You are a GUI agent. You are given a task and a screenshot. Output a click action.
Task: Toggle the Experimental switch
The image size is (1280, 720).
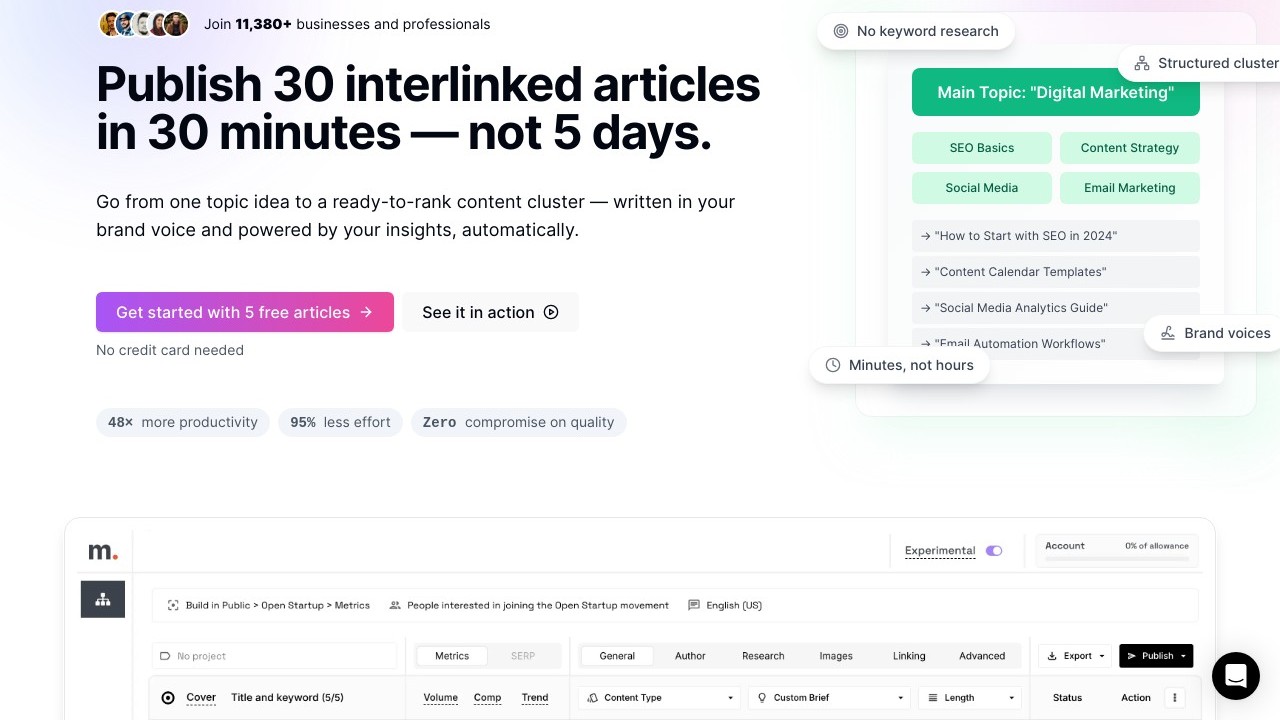[993, 551]
